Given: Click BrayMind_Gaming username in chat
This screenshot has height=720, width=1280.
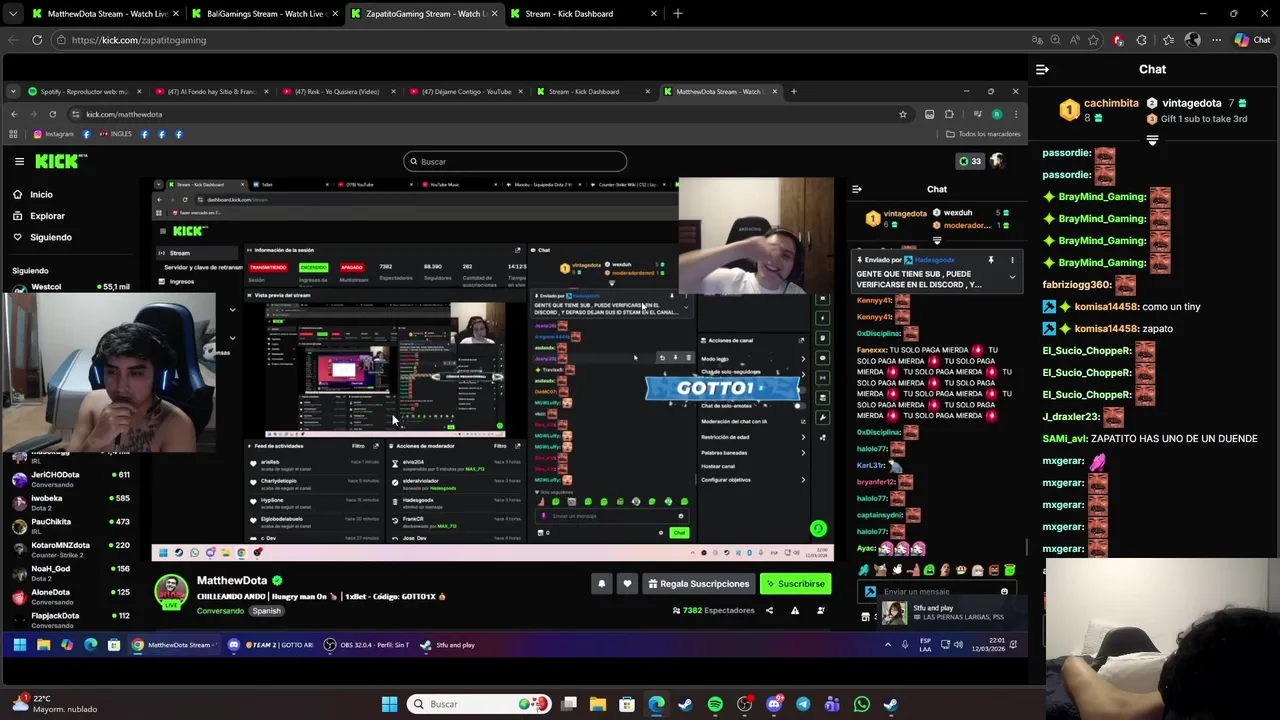Looking at the screenshot, I should coord(1101,197).
